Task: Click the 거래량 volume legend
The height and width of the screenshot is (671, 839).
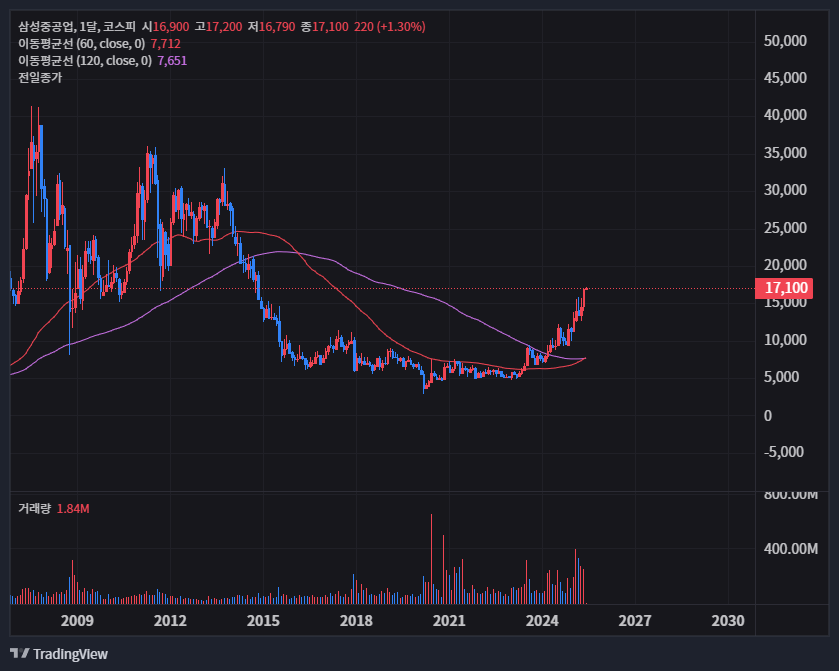Action: (x=34, y=508)
